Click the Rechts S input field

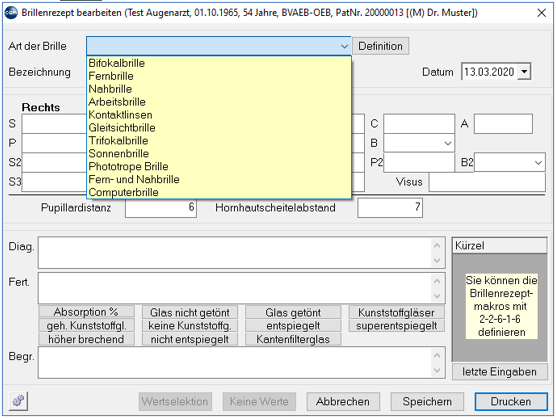point(54,123)
